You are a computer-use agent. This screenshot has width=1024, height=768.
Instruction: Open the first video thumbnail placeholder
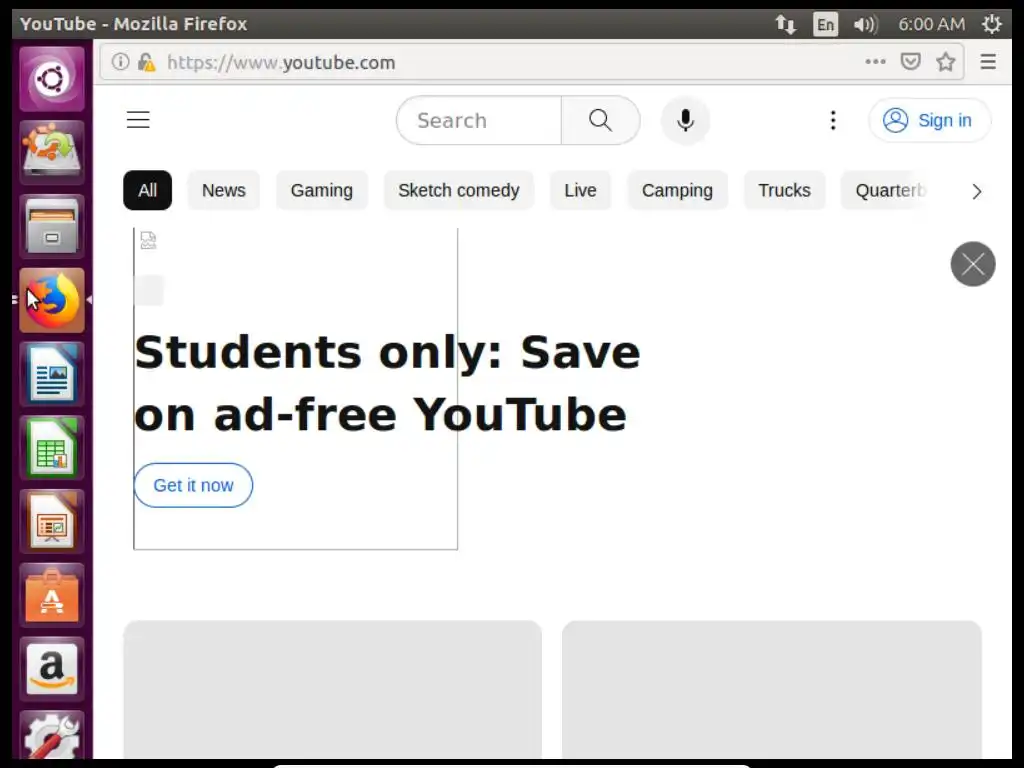click(332, 690)
